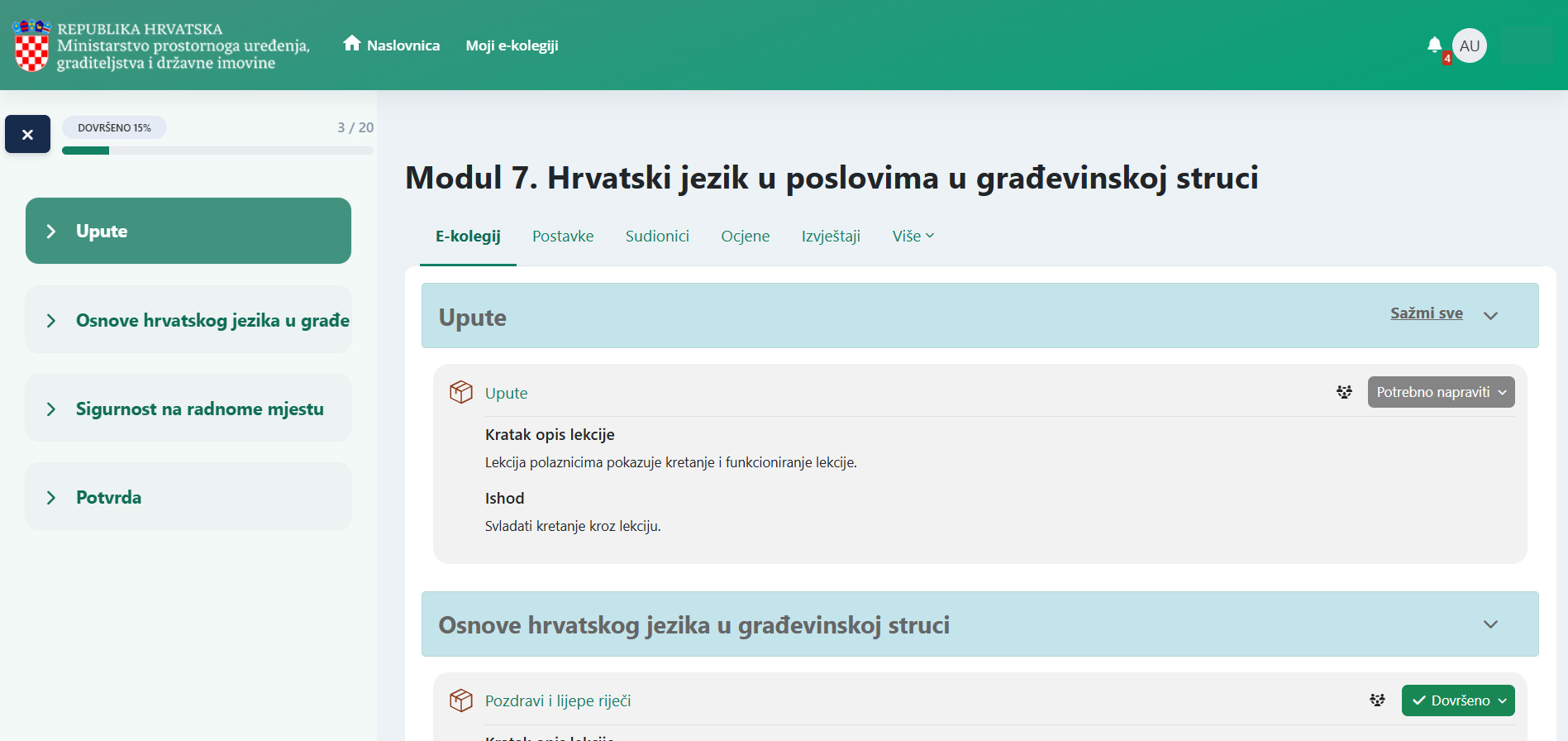Click the Ishod heading in Upute
This screenshot has width=1568, height=741.
click(x=504, y=499)
